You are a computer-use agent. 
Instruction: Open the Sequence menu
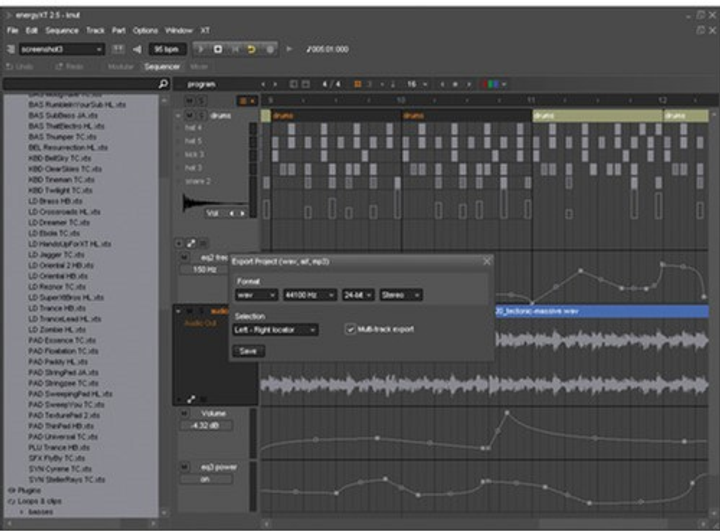(62, 30)
